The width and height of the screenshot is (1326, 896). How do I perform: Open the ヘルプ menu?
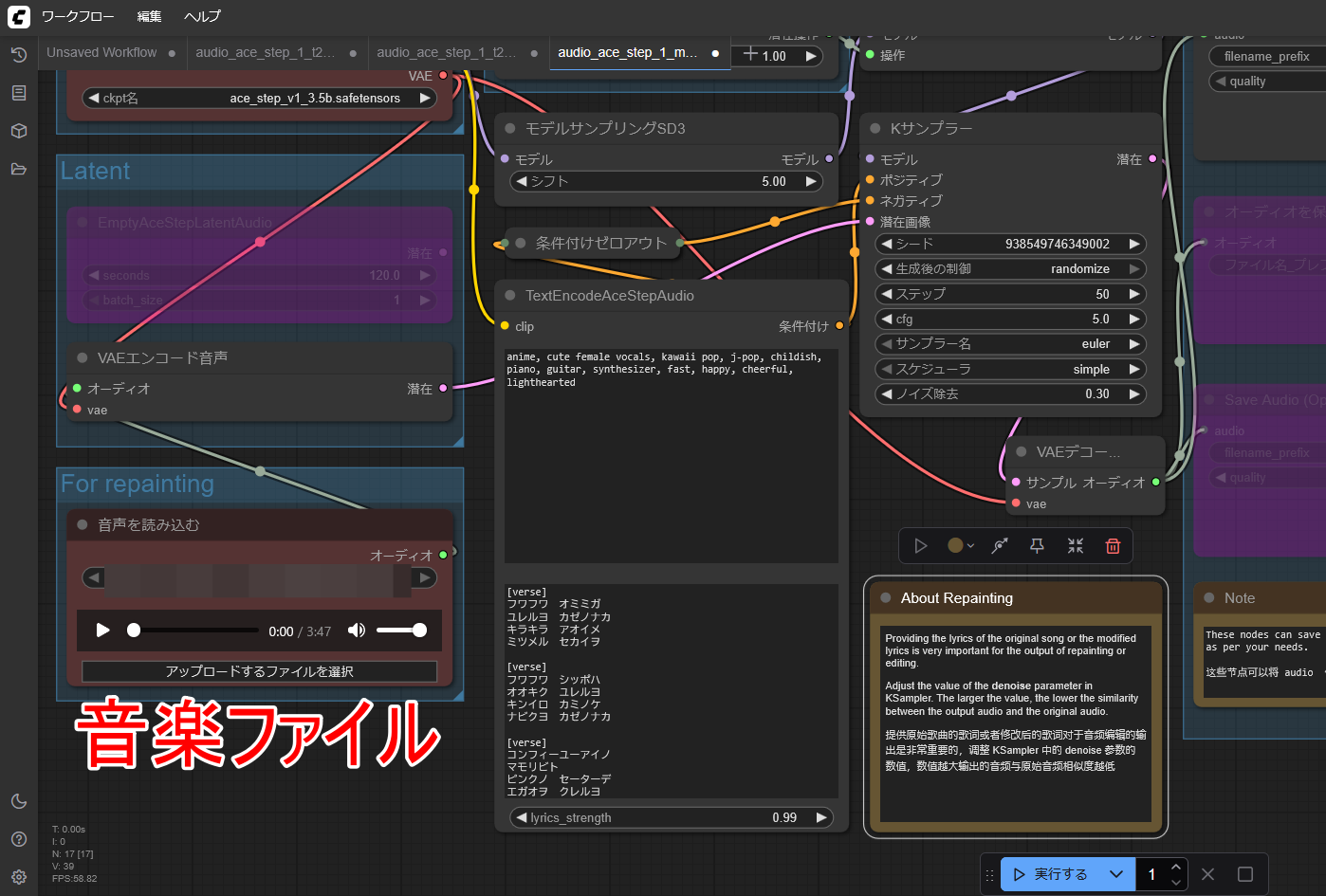(x=202, y=16)
